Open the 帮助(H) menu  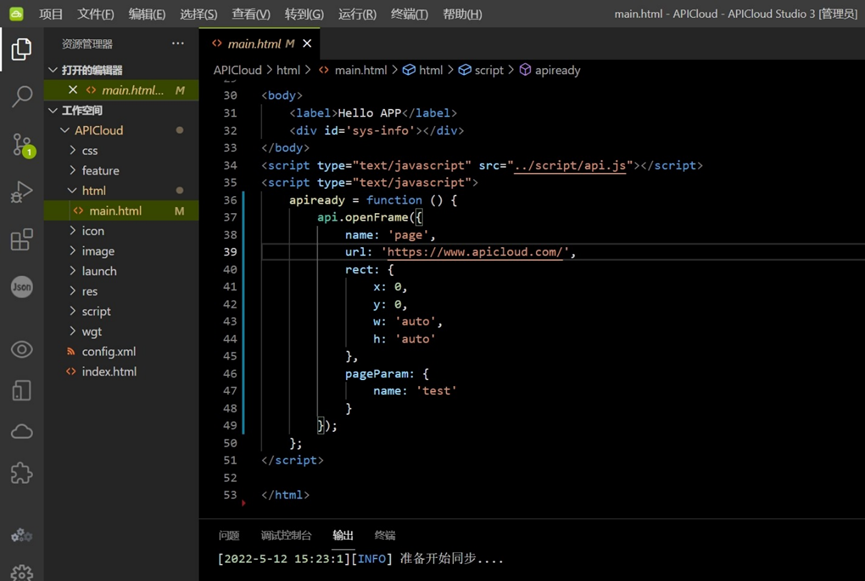tap(462, 14)
